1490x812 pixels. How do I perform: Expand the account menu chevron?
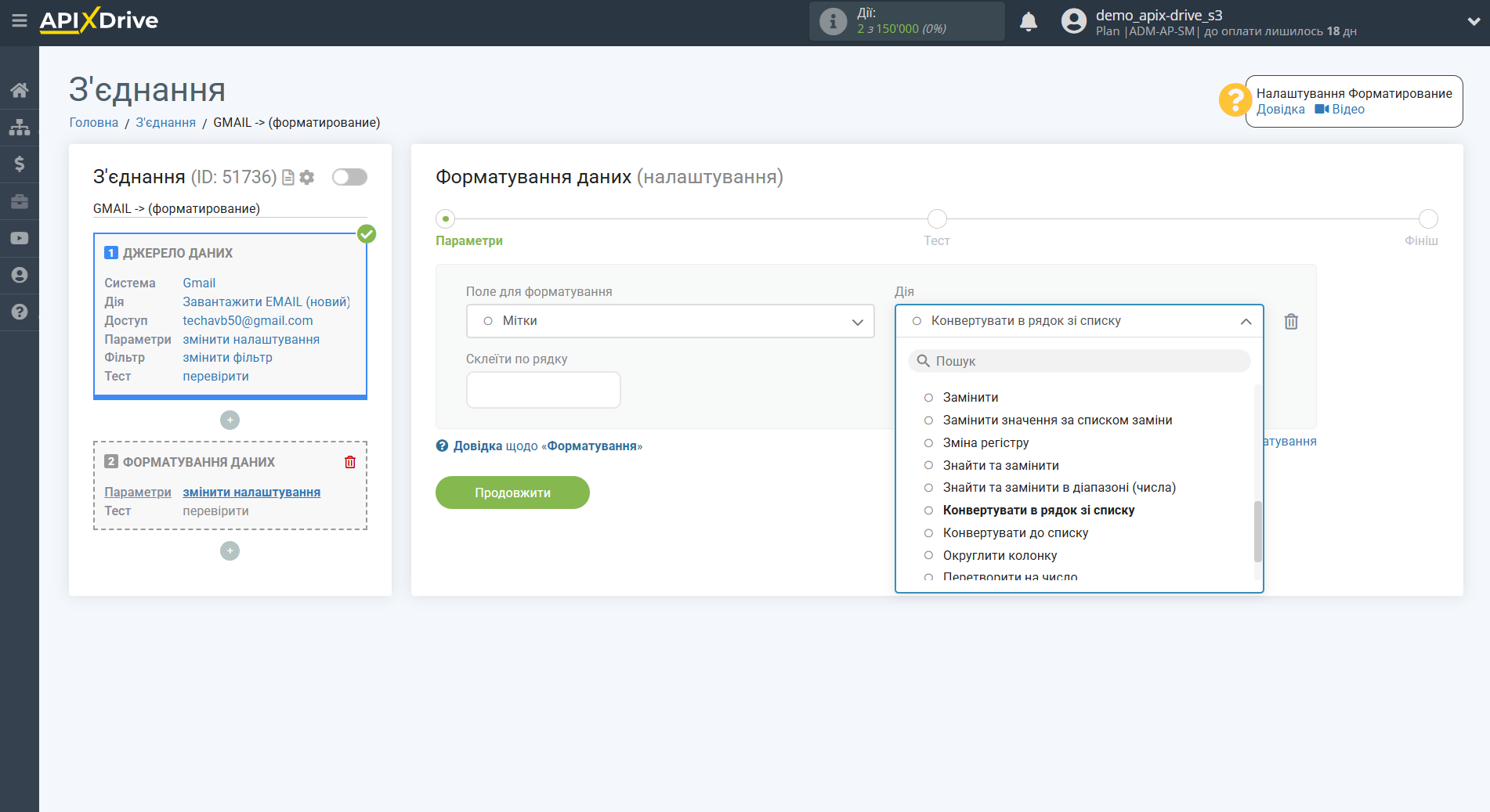[1473, 21]
